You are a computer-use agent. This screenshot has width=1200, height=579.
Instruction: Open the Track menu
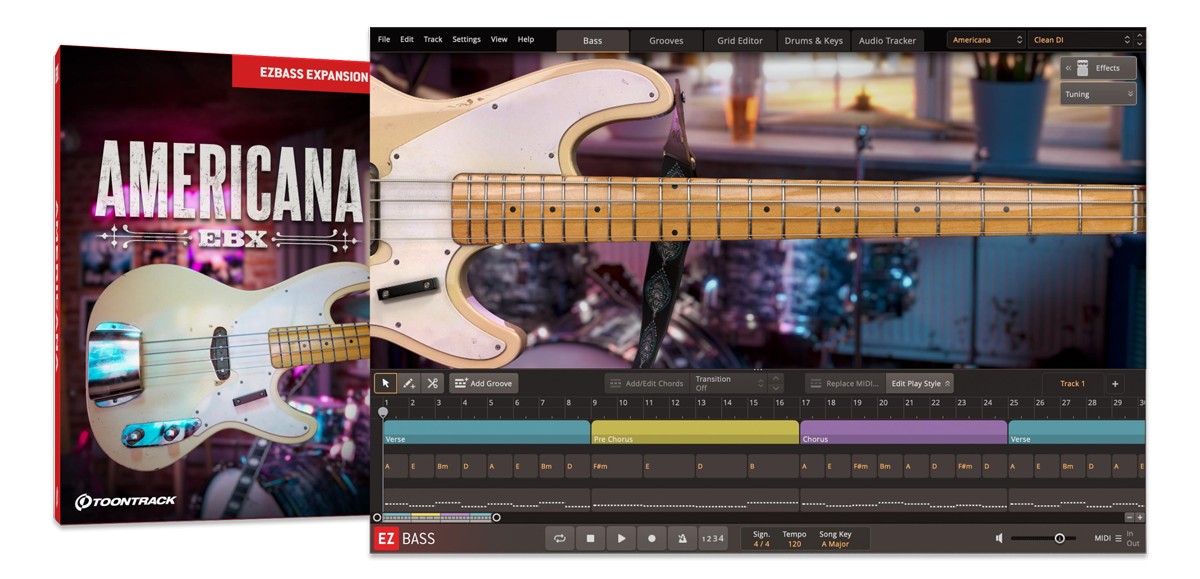(433, 40)
